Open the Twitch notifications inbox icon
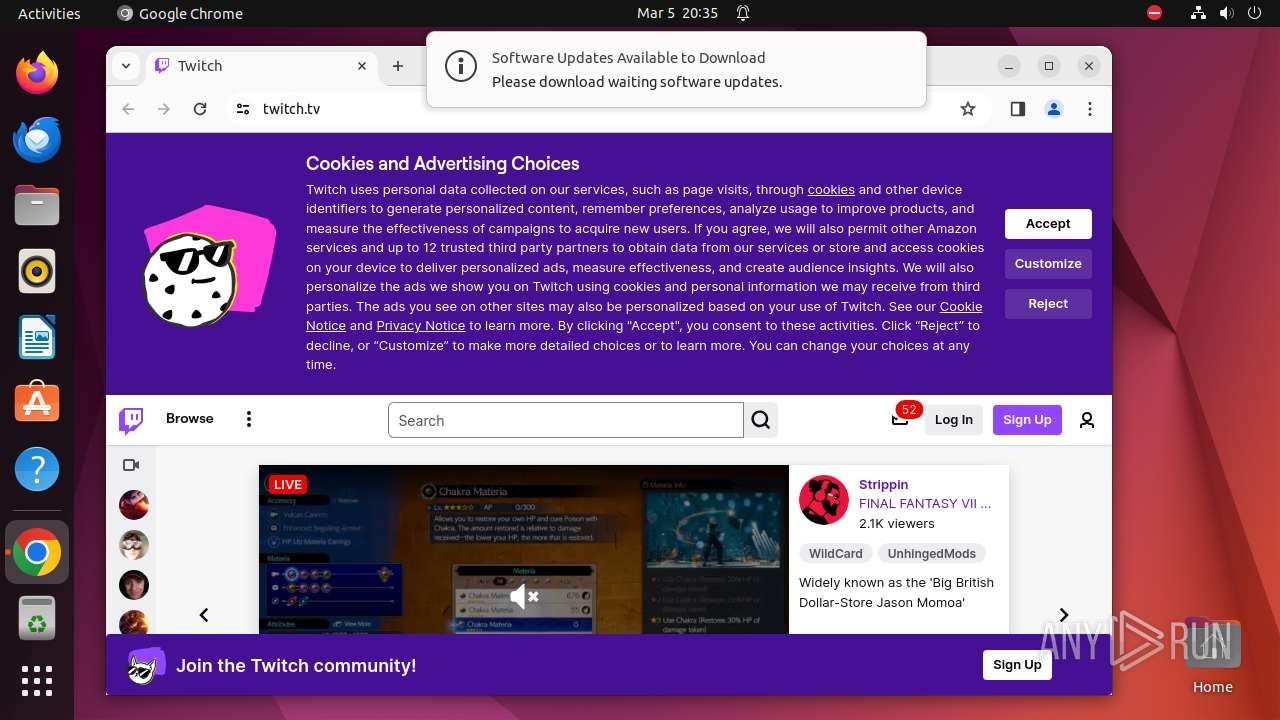The height and width of the screenshot is (720, 1280). [900, 419]
